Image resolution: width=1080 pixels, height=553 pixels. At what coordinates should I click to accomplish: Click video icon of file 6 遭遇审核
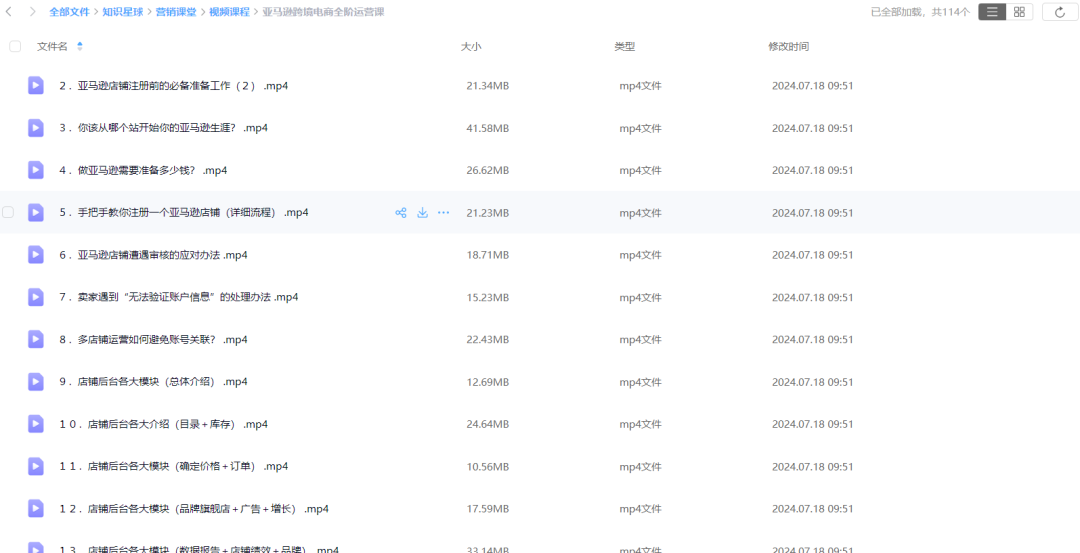coord(36,255)
